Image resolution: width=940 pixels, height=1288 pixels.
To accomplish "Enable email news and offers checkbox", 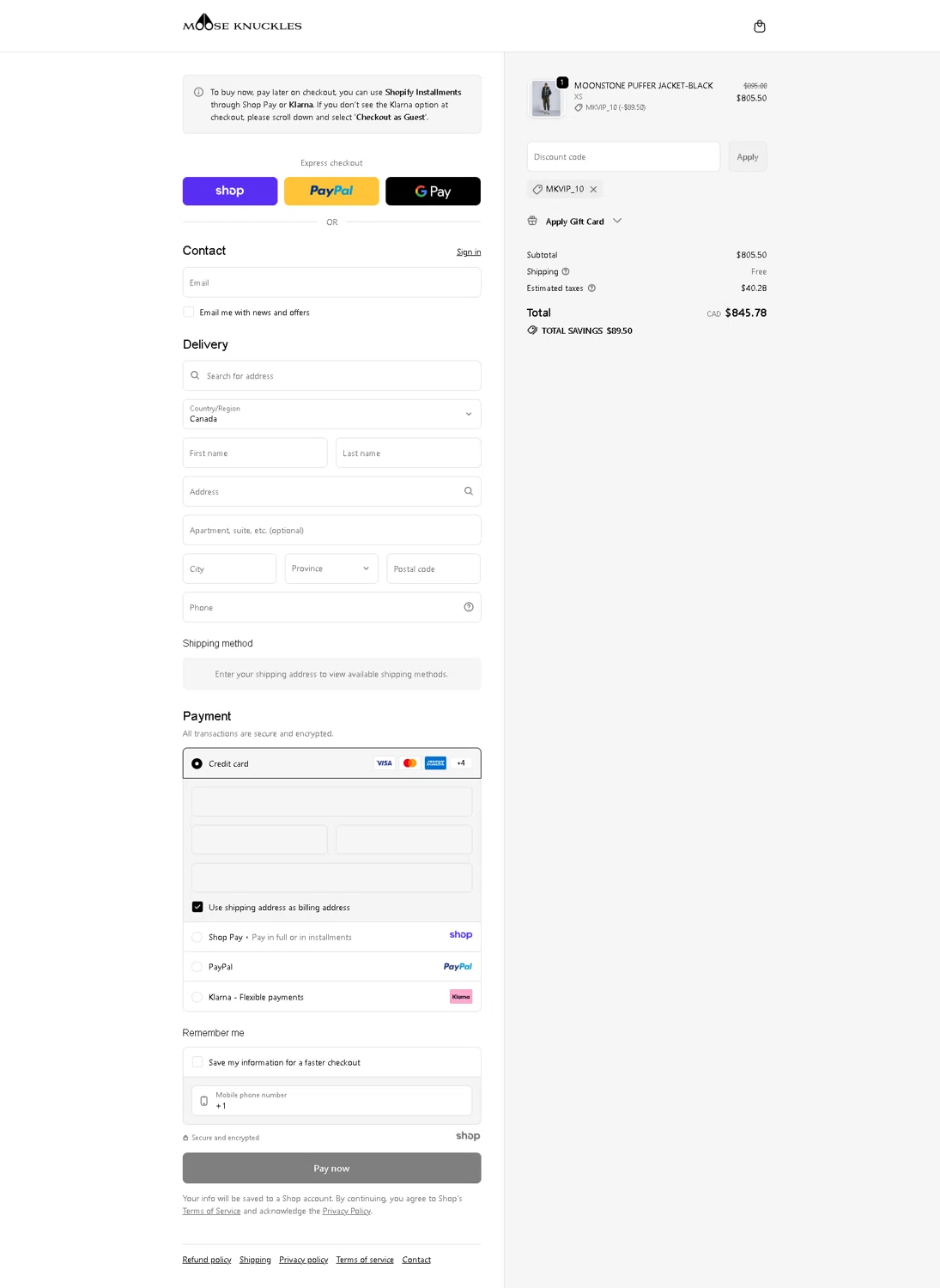I will point(189,313).
